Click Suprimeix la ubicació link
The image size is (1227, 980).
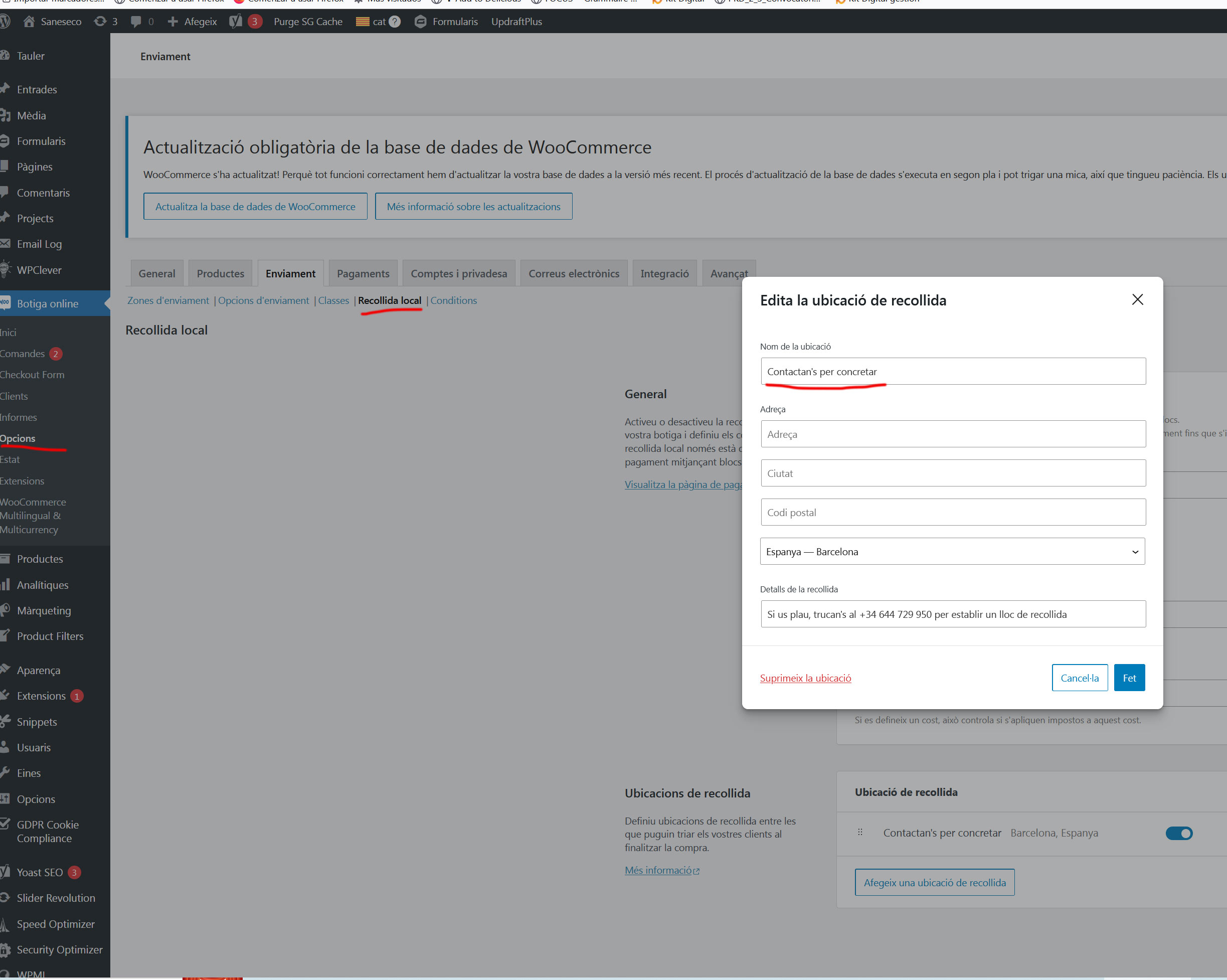[805, 678]
